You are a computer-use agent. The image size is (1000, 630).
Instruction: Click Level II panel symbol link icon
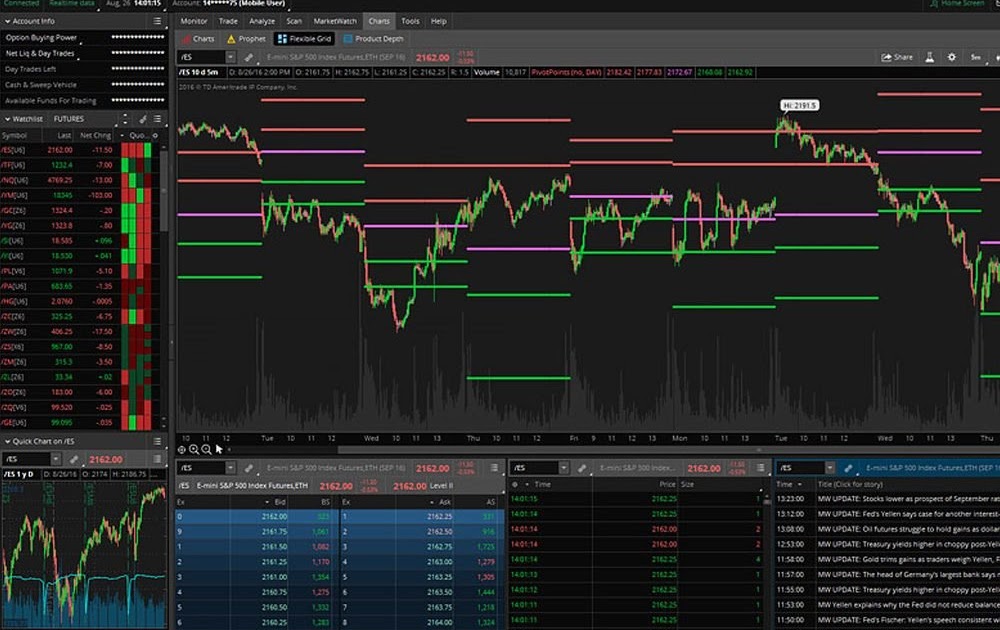(x=249, y=468)
